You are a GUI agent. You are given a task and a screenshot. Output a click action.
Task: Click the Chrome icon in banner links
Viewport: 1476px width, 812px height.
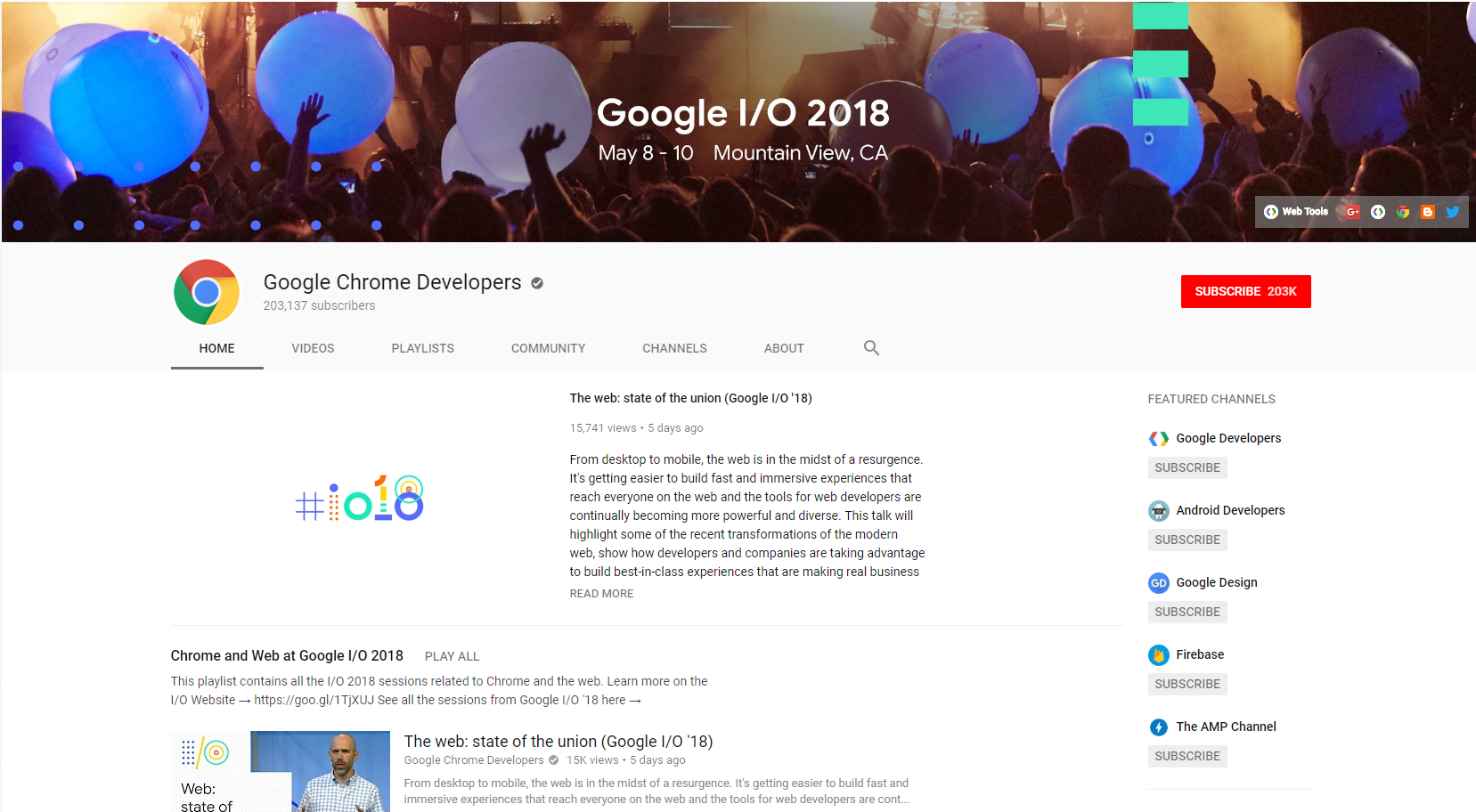click(x=1403, y=212)
